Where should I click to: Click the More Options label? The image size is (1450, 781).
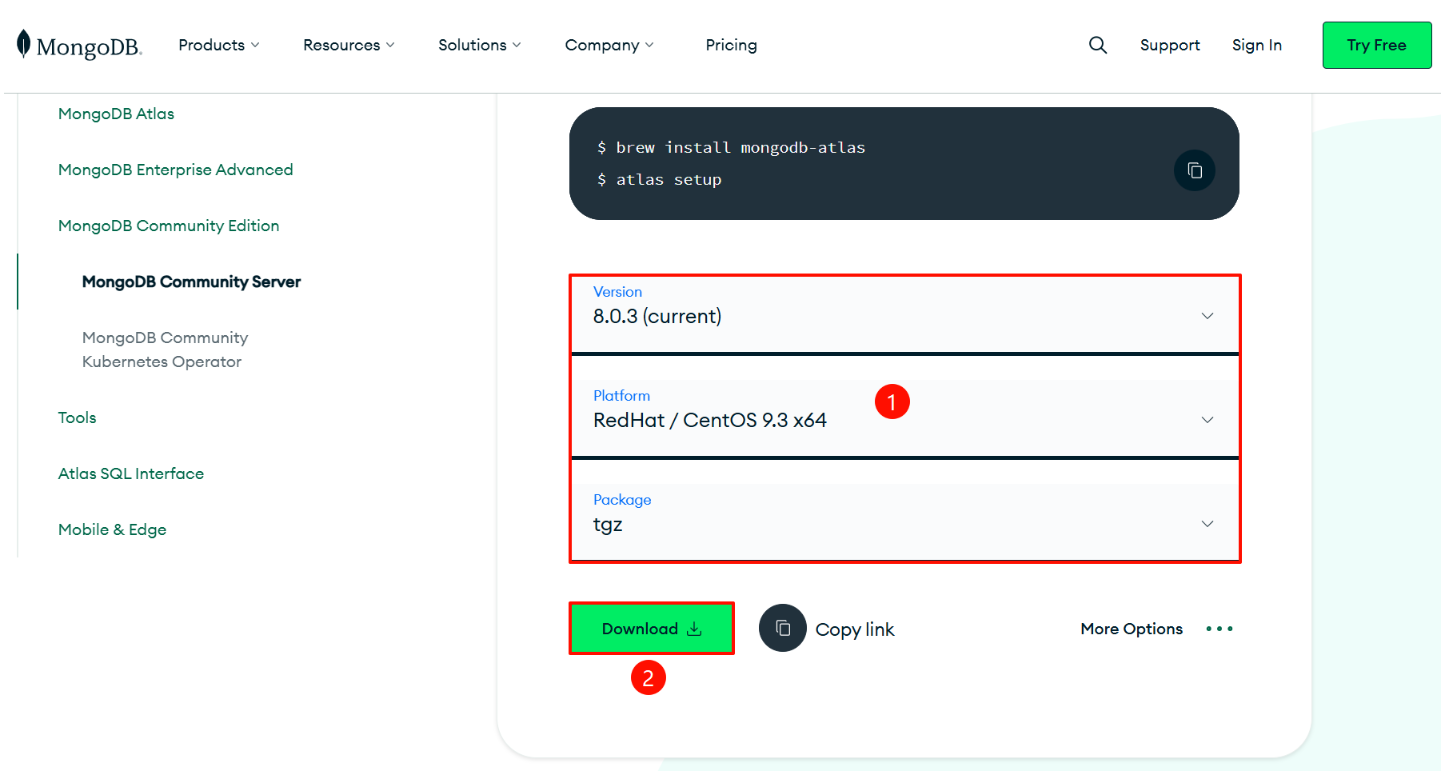[1132, 629]
